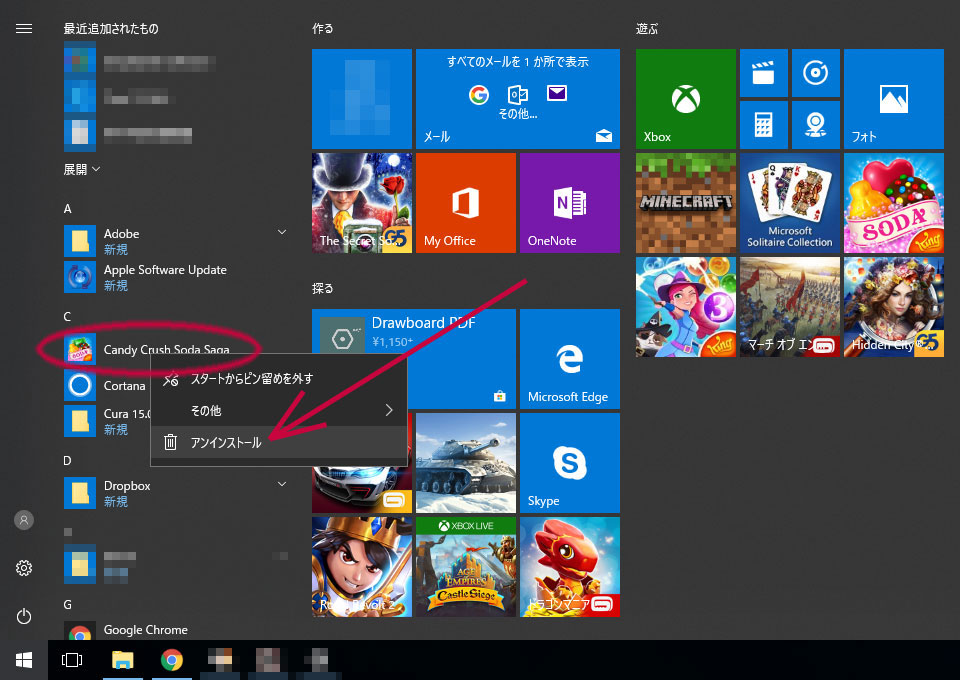Click the 最近追加されたもの heading
Screen dimensions: 960x680
(x=111, y=29)
